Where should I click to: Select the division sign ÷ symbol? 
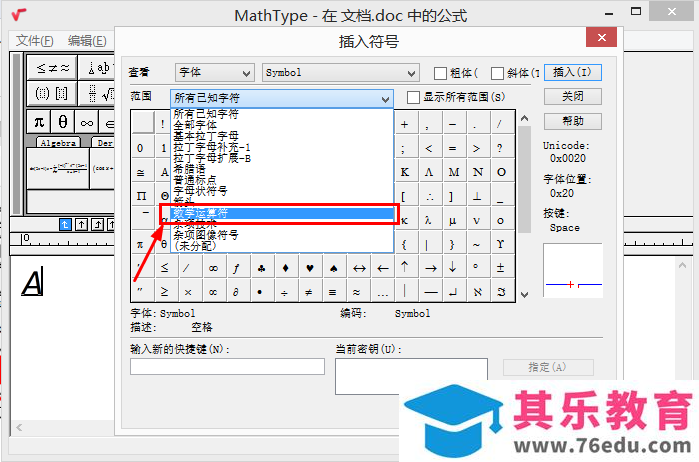click(284, 292)
